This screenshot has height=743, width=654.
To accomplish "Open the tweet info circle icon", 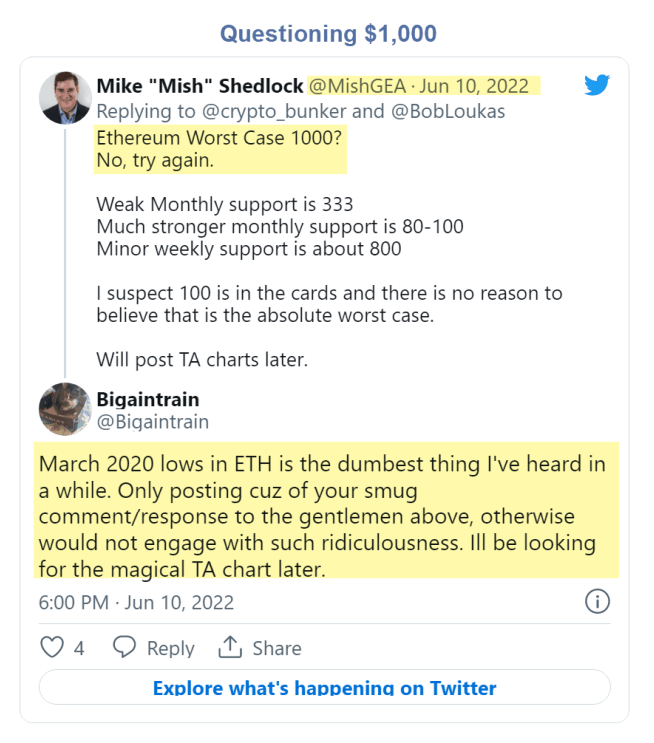I will [596, 602].
